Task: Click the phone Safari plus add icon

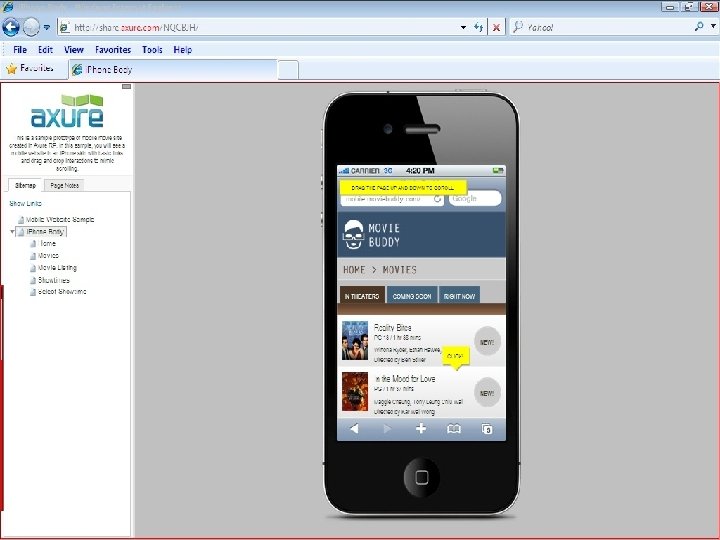Action: [x=421, y=428]
